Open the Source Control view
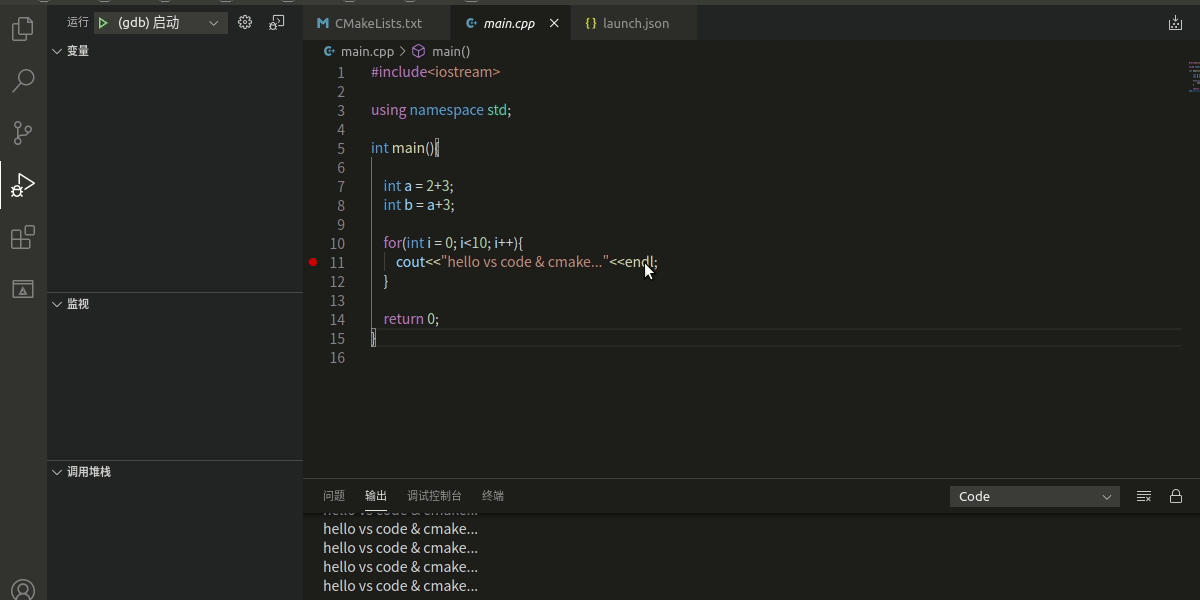The image size is (1200, 600). tap(22, 132)
